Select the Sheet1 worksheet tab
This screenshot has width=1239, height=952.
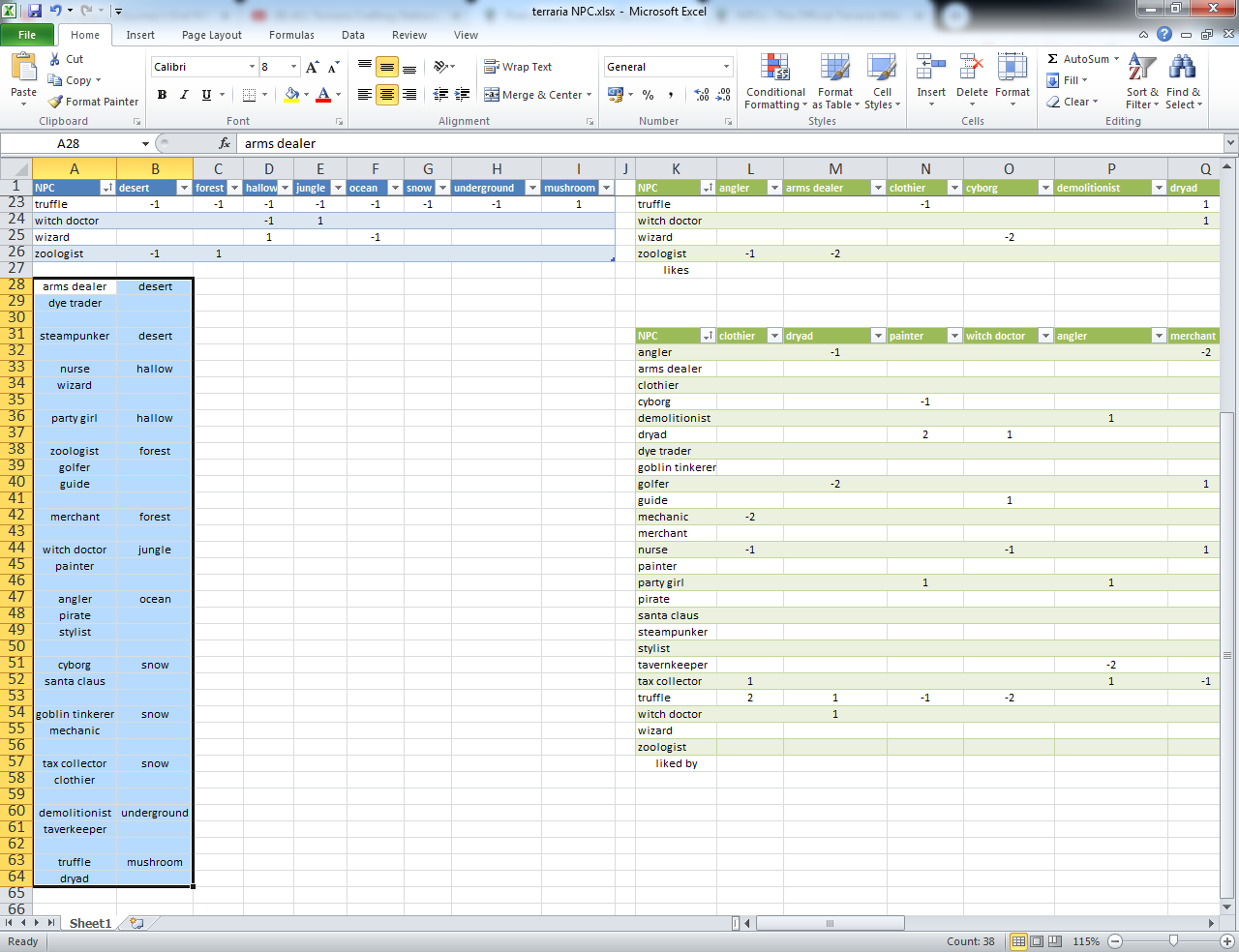pos(90,923)
